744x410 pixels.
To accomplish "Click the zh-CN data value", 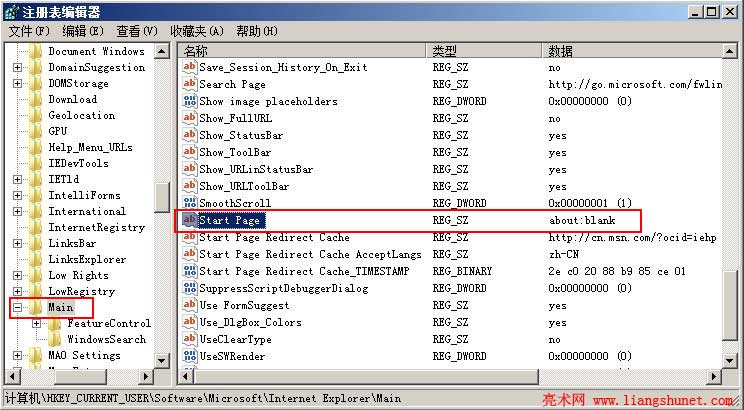I will [x=563, y=254].
